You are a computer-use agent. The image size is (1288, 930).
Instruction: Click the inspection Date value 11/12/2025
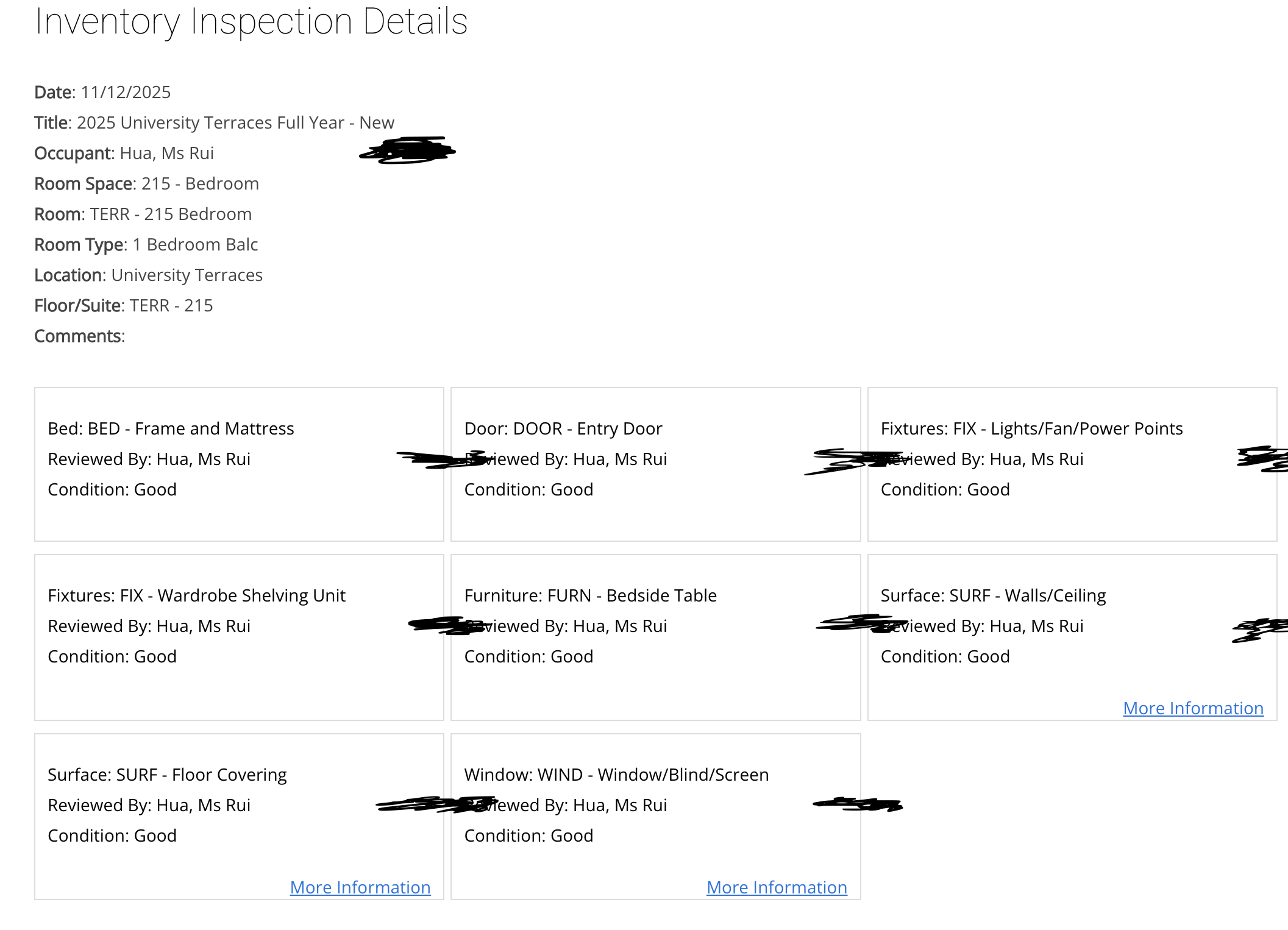(x=126, y=92)
